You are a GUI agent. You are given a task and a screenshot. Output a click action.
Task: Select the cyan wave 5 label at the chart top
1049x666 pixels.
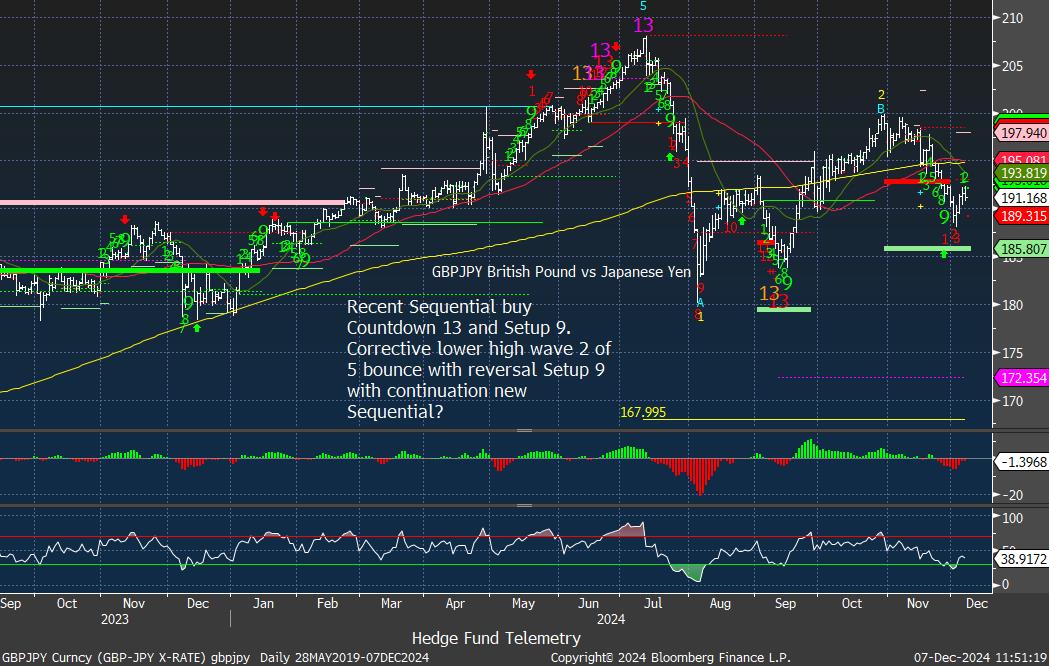643,7
